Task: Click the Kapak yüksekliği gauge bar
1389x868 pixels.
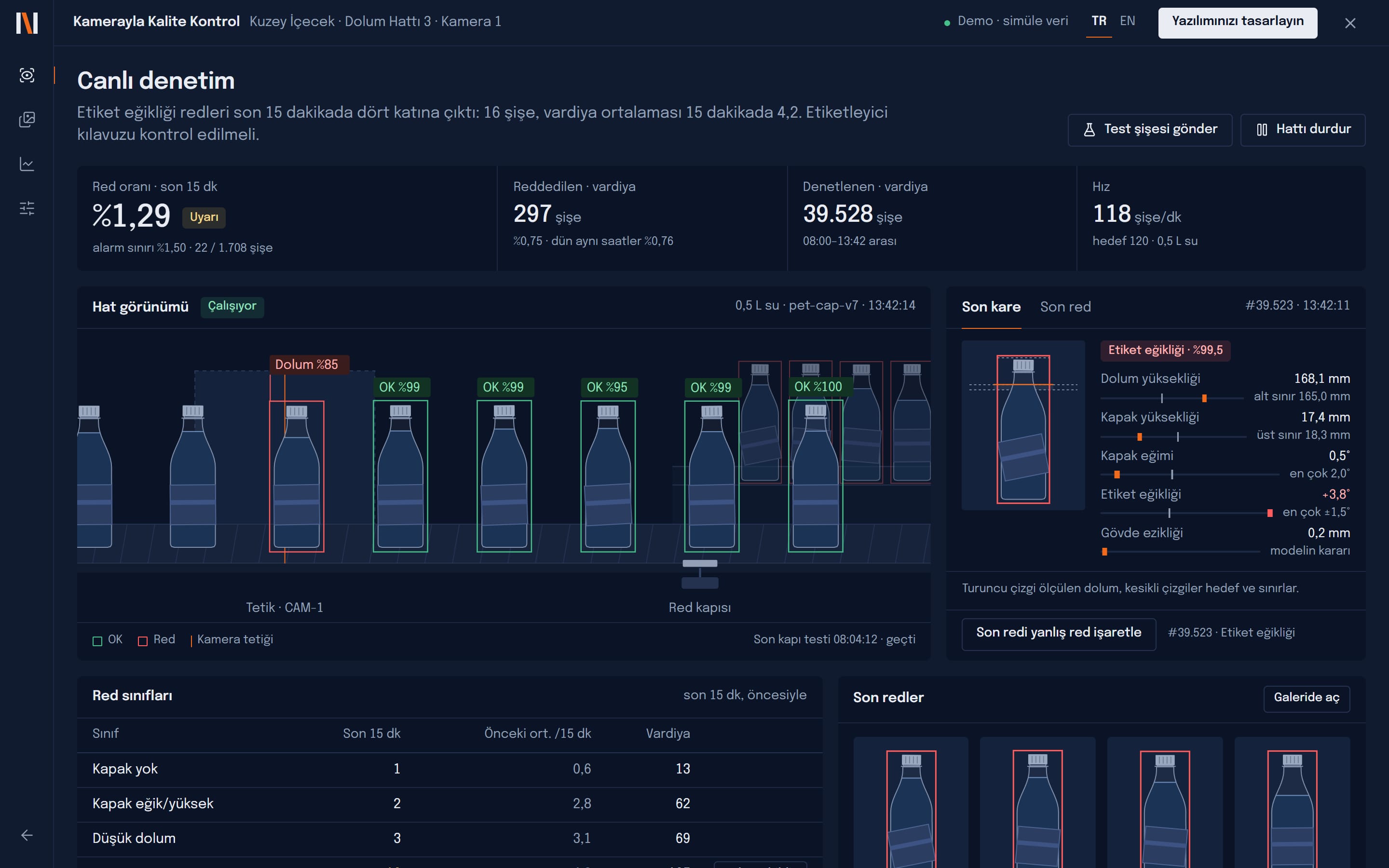Action: [1173, 436]
